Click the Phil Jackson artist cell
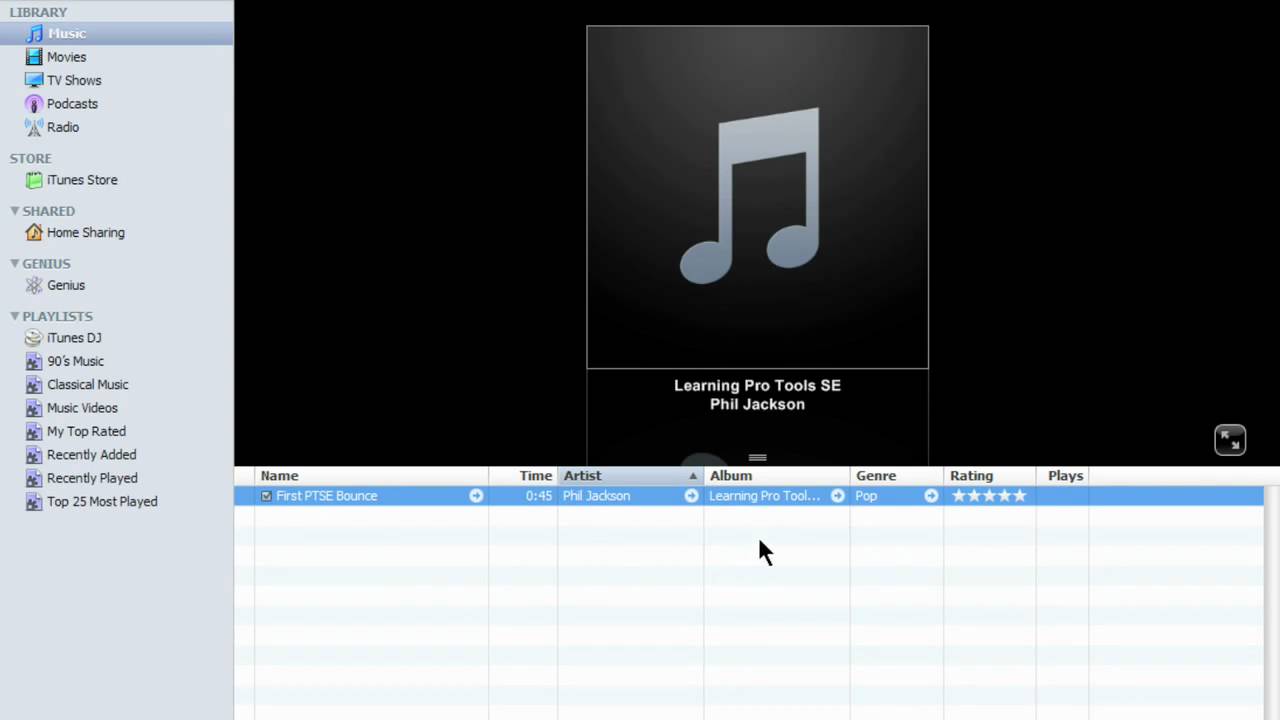Screen dimensions: 1280x720 (x=596, y=496)
